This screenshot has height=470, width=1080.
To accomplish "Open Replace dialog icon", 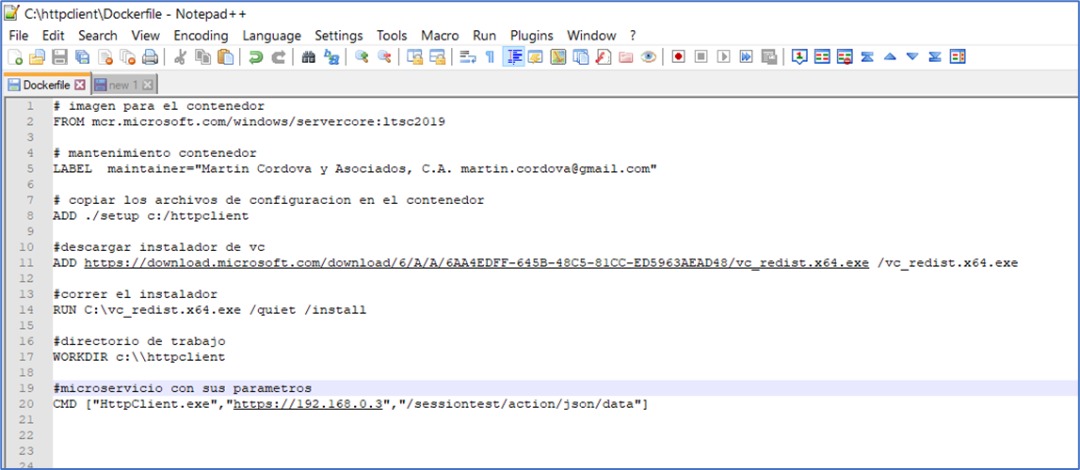I will [331, 58].
